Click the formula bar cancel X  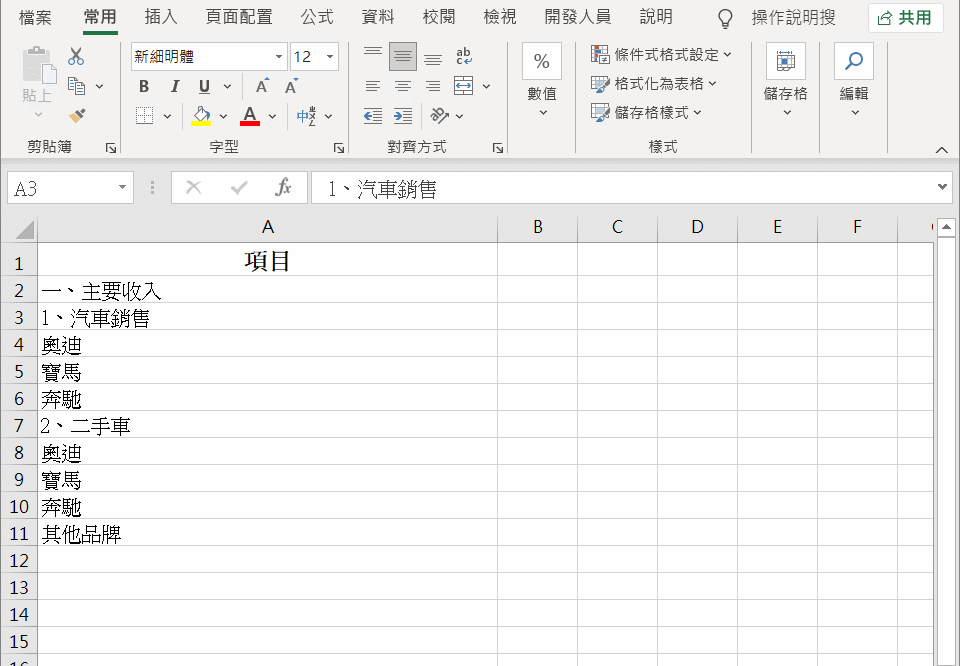coord(193,187)
